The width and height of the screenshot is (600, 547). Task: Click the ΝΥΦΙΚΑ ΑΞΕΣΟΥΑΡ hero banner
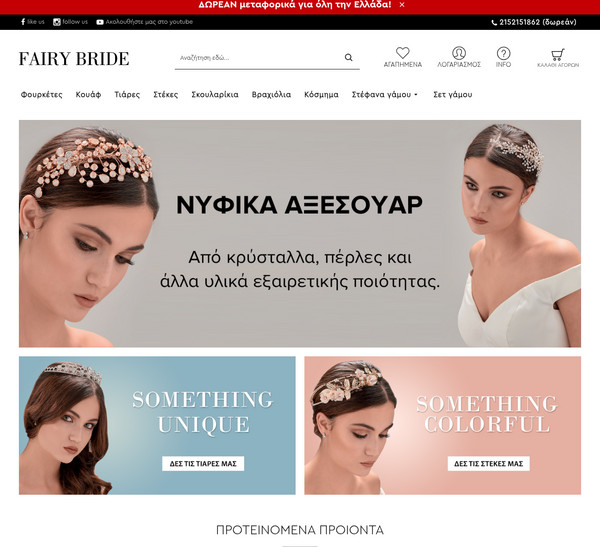(x=300, y=233)
